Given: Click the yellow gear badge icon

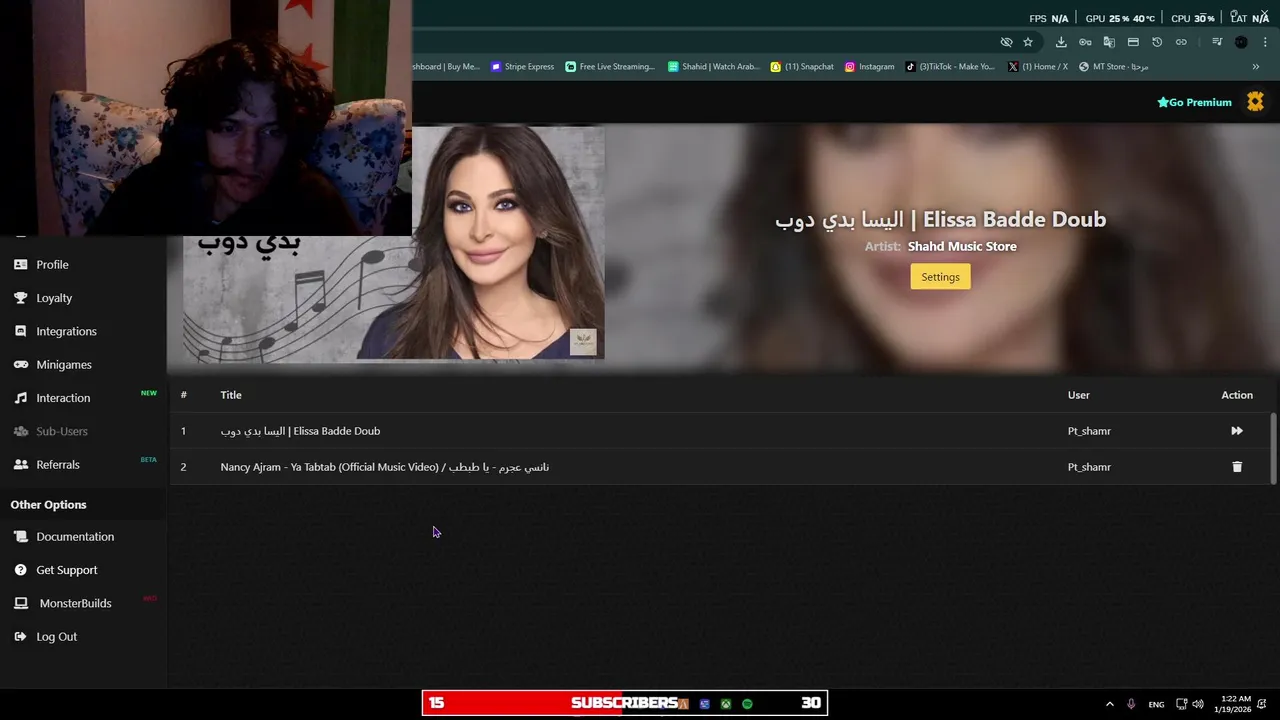Looking at the screenshot, I should pos(1255,101).
